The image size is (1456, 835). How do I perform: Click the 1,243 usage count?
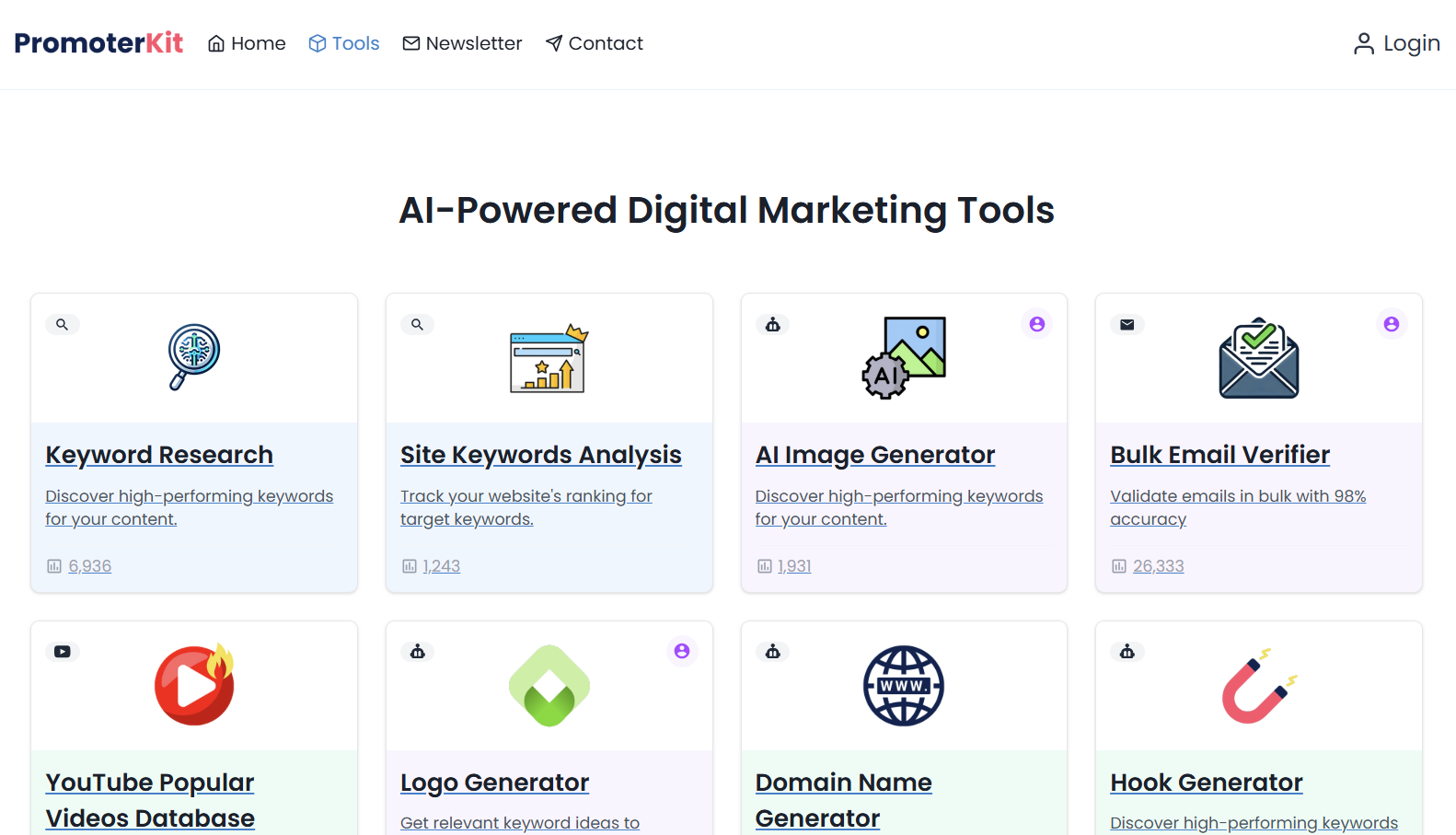[x=442, y=566]
